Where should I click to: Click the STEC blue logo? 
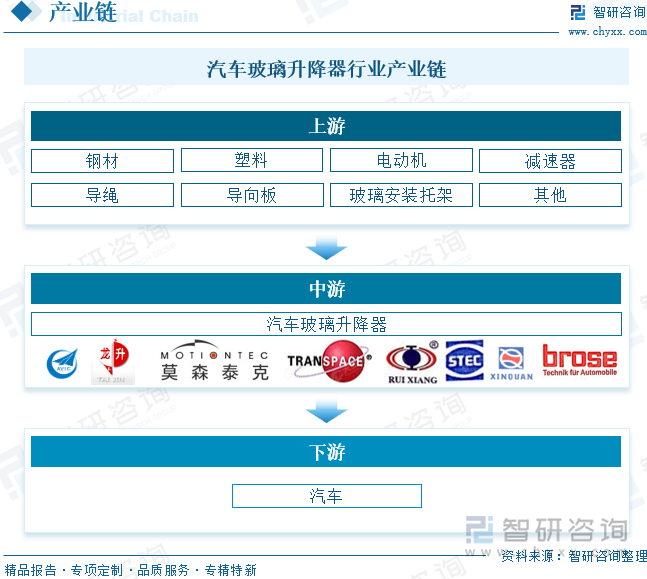pyautogui.click(x=465, y=360)
